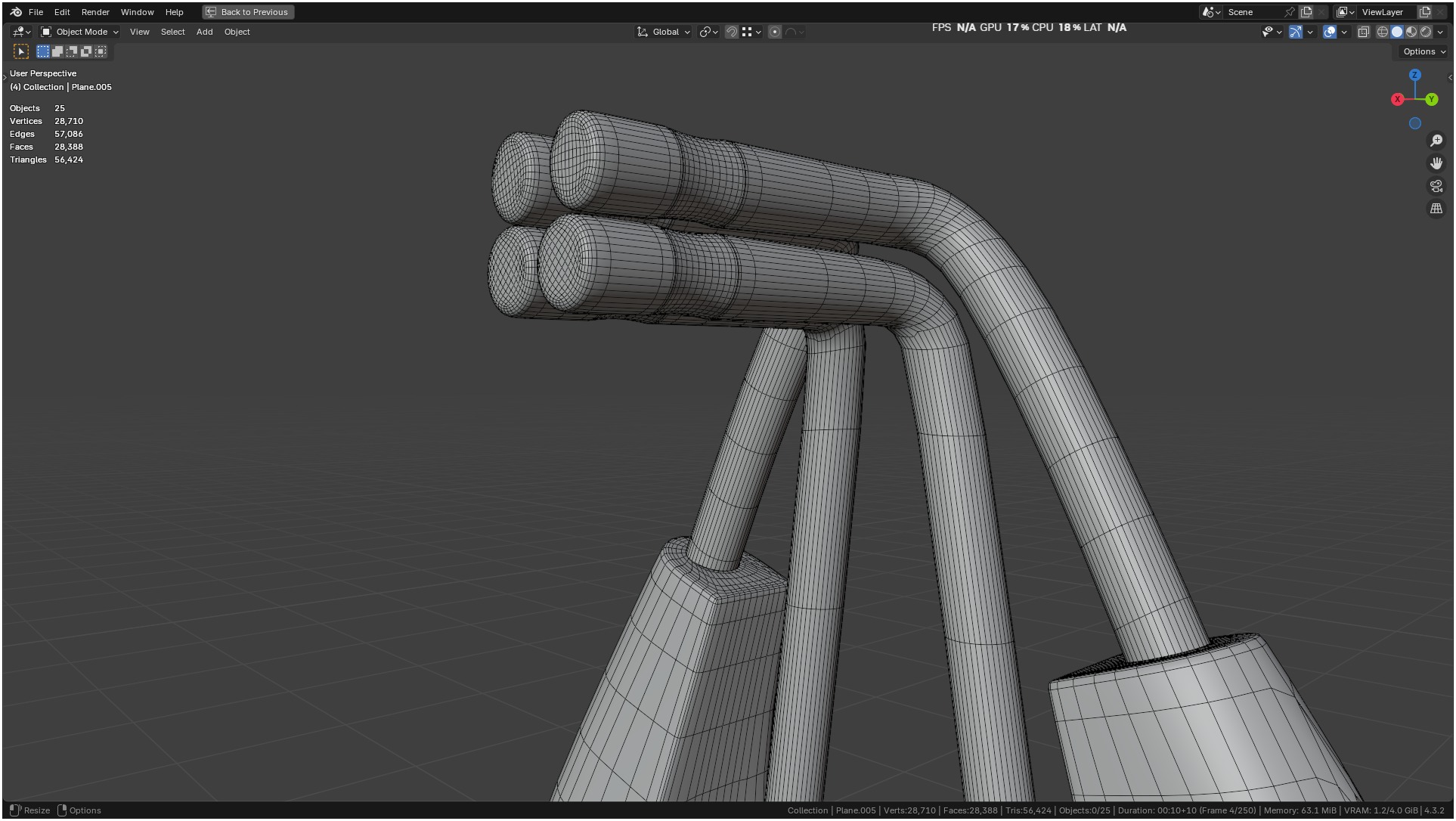This screenshot has height=821, width=1456.
Task: Switch to wireframe shading
Action: pos(1383,32)
